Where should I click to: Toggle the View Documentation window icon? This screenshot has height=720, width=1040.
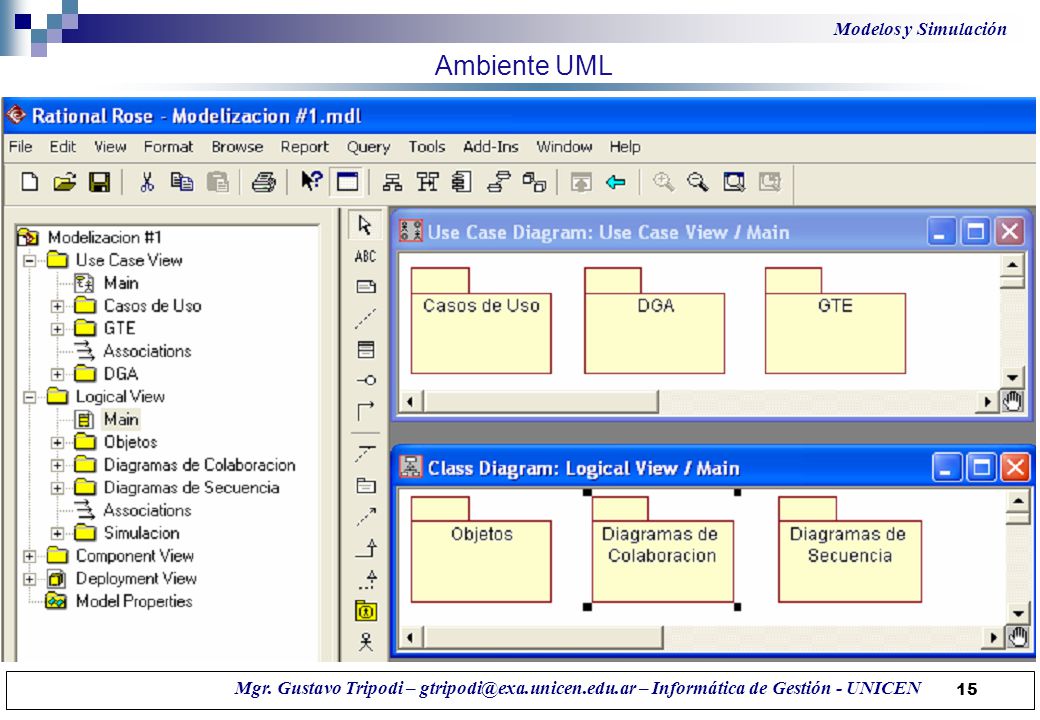coord(347,182)
